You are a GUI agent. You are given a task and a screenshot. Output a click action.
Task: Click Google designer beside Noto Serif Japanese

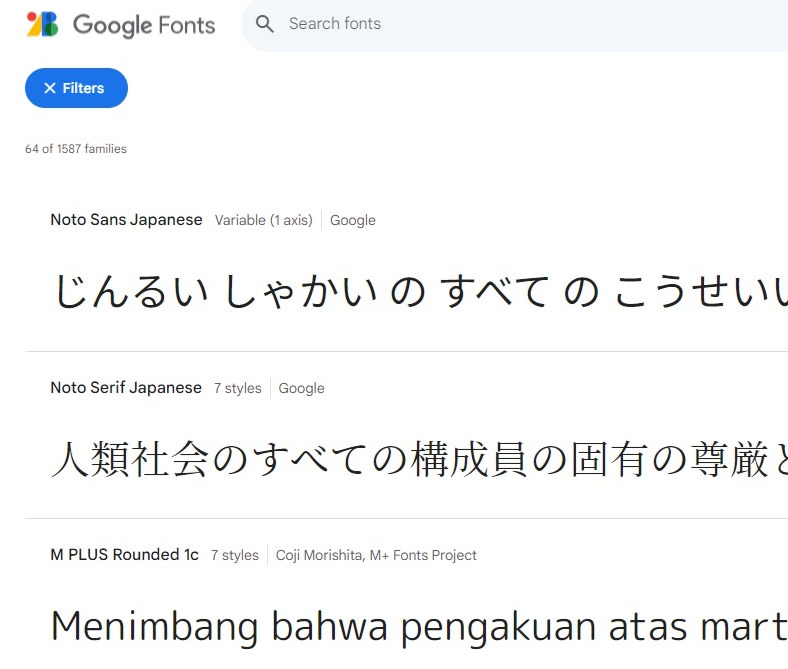click(x=301, y=388)
